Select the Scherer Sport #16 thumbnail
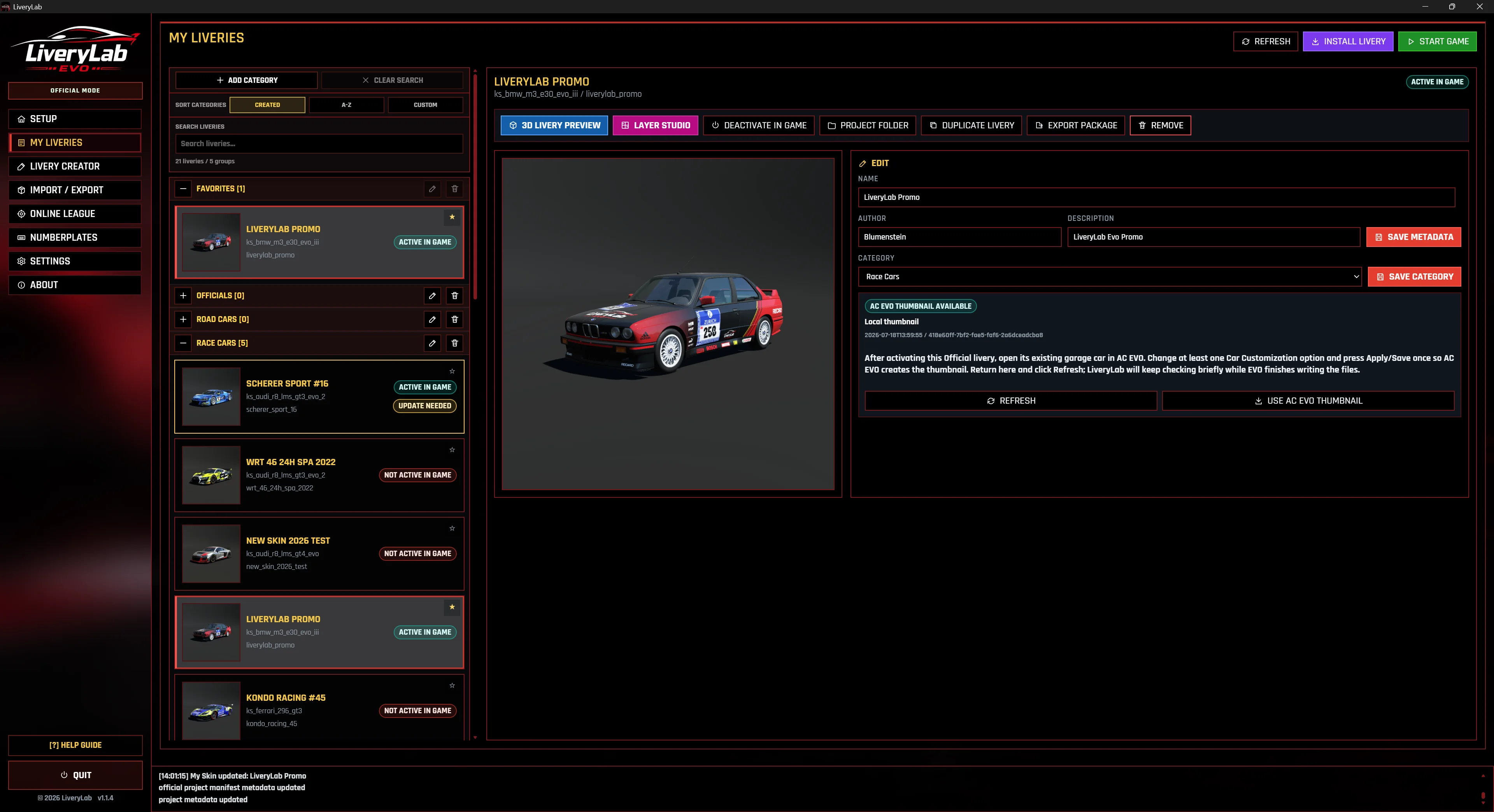 tap(211, 396)
